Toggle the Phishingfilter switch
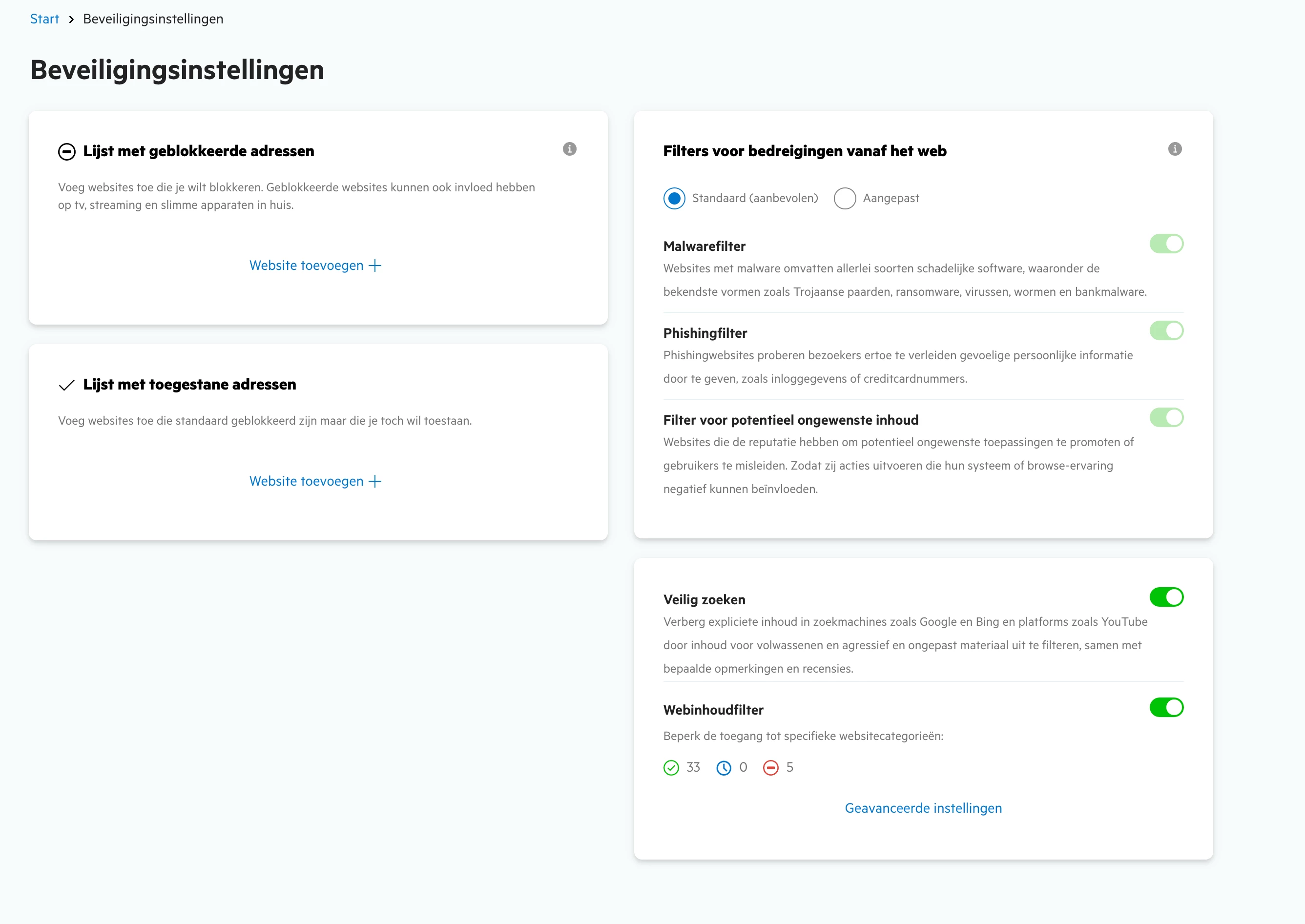Viewport: 1305px width, 924px height. click(x=1166, y=330)
